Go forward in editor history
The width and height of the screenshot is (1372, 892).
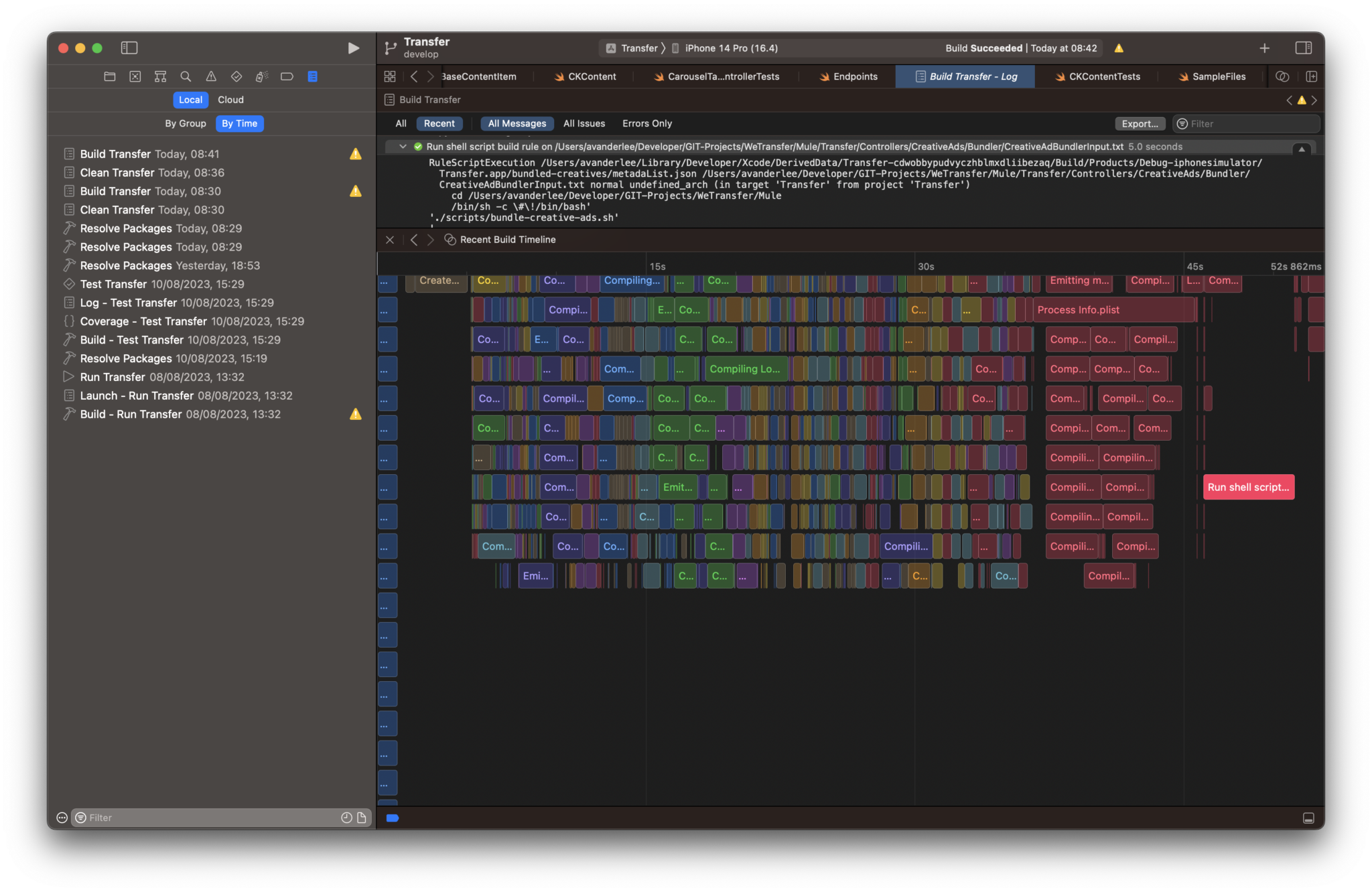point(431,76)
